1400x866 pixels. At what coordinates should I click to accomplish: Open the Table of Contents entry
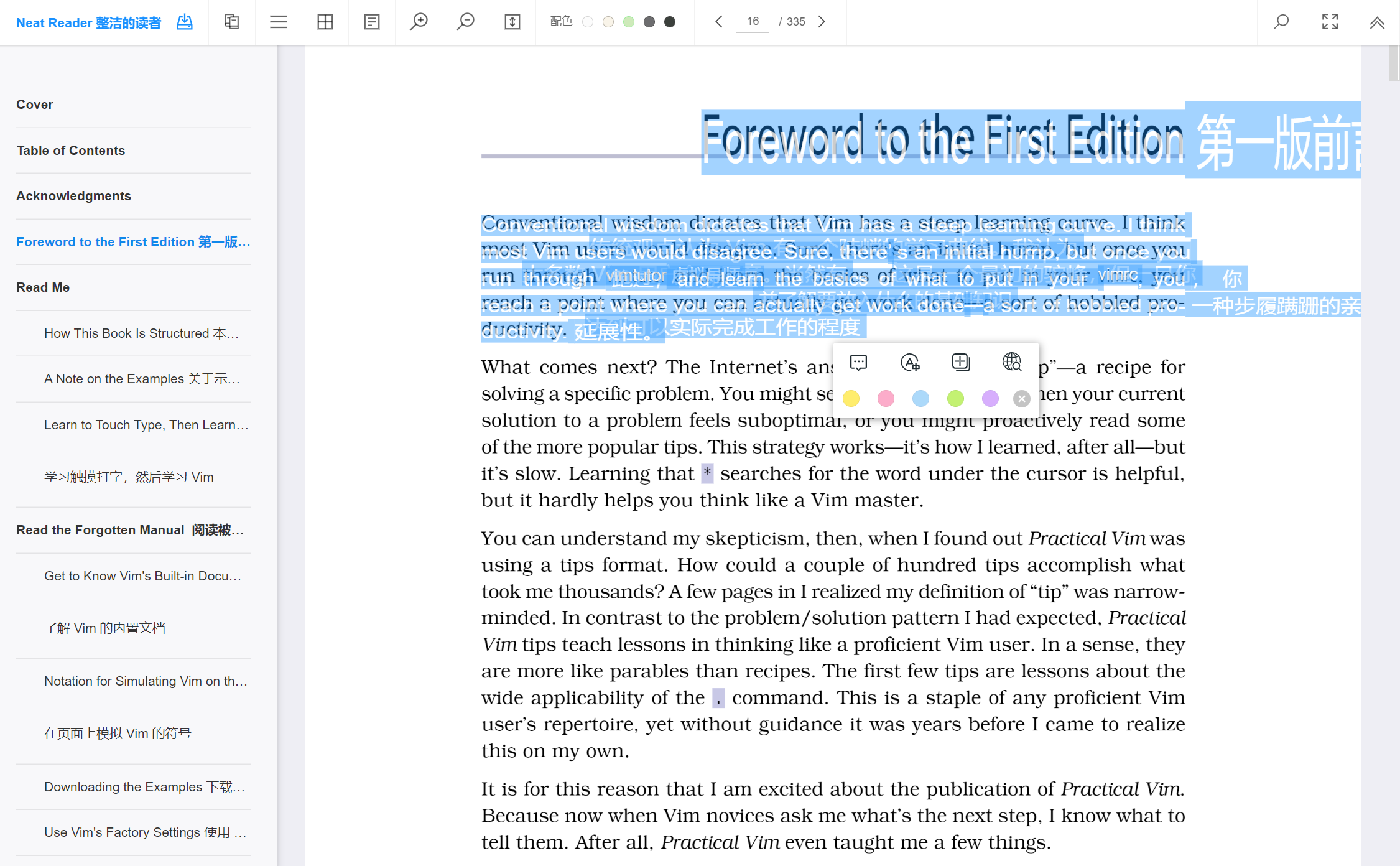tap(70, 150)
